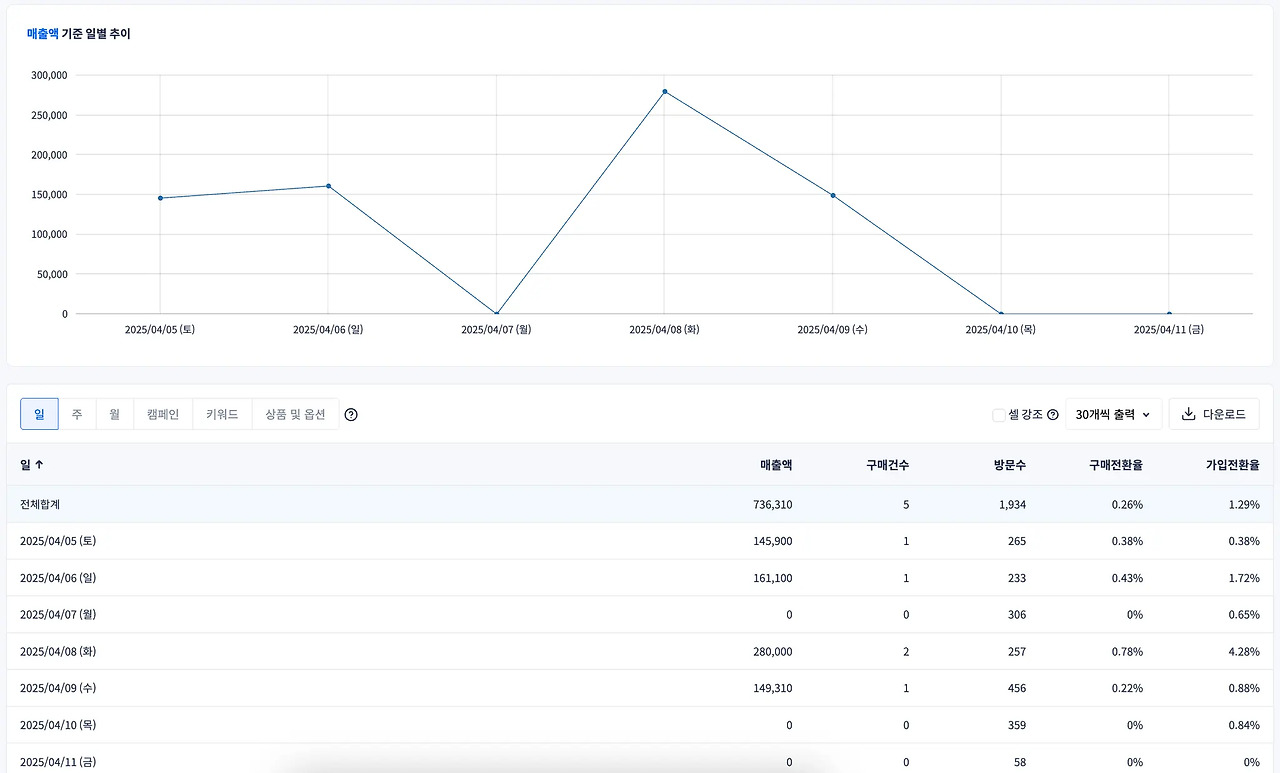Select the 2025/04/05 (토) table row date
The image size is (1280, 773).
tap(58, 541)
